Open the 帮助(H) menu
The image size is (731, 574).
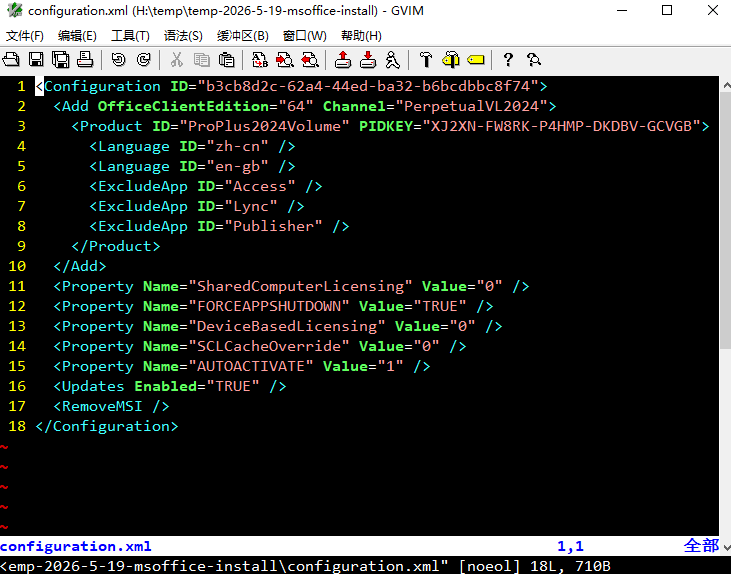(x=361, y=35)
